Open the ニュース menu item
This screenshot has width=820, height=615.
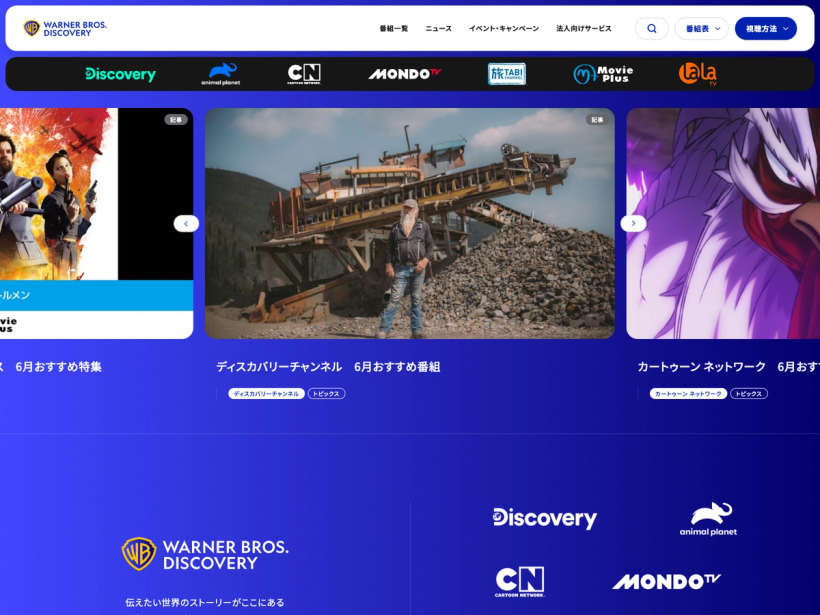[438, 28]
